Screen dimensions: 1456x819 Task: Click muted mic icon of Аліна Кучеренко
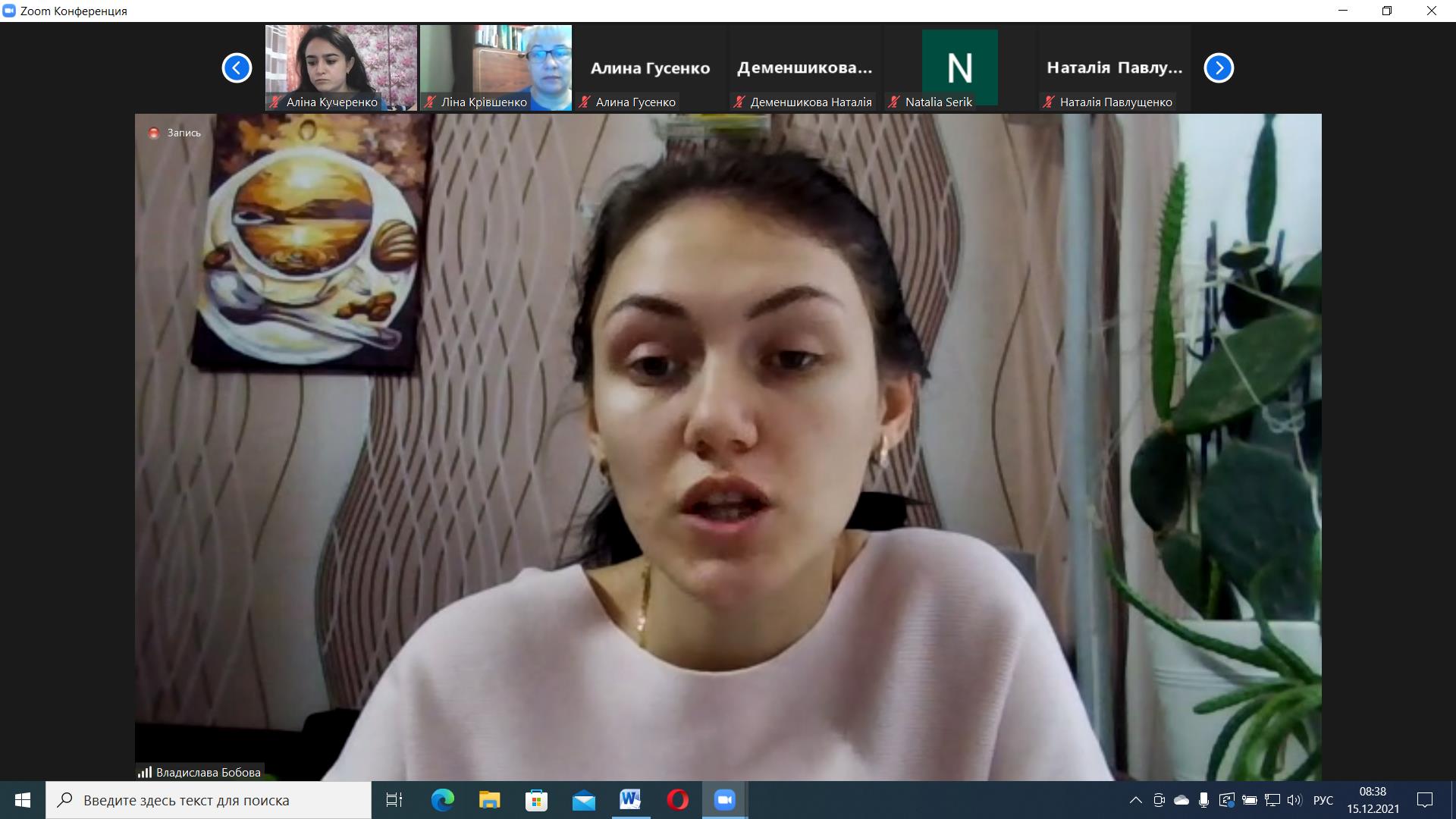click(x=276, y=102)
